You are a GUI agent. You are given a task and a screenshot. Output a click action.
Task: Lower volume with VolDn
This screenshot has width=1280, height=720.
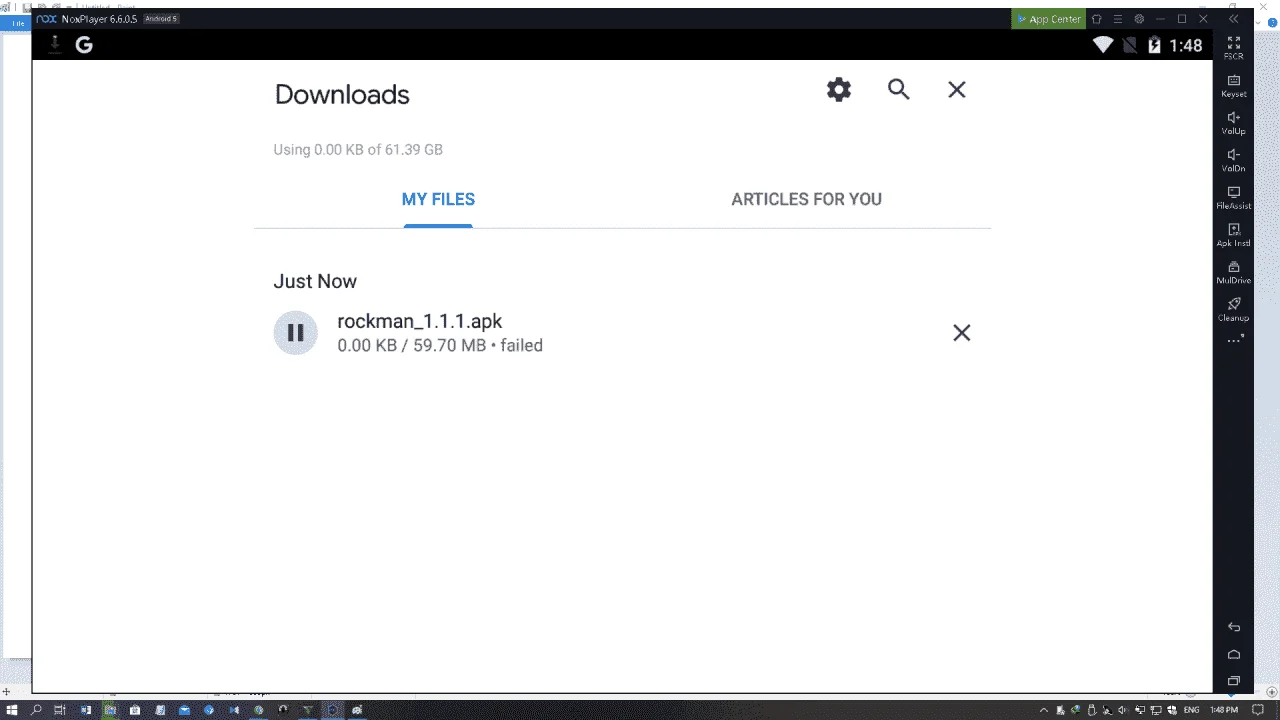coord(1233,160)
